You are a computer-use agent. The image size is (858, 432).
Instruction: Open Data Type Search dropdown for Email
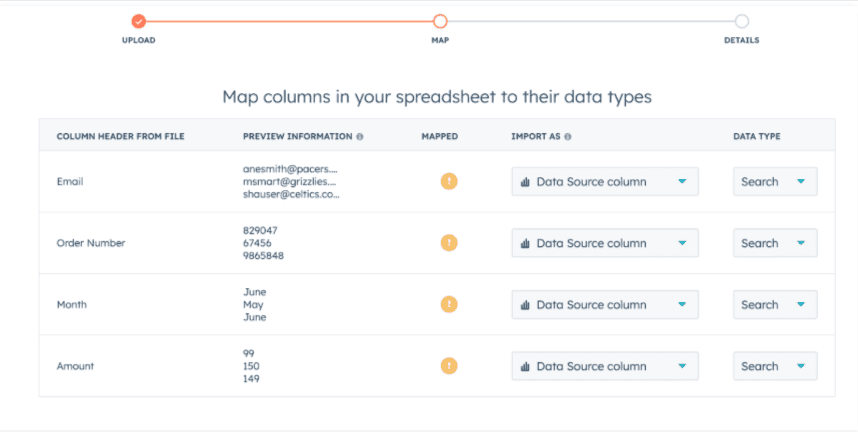[x=774, y=182]
